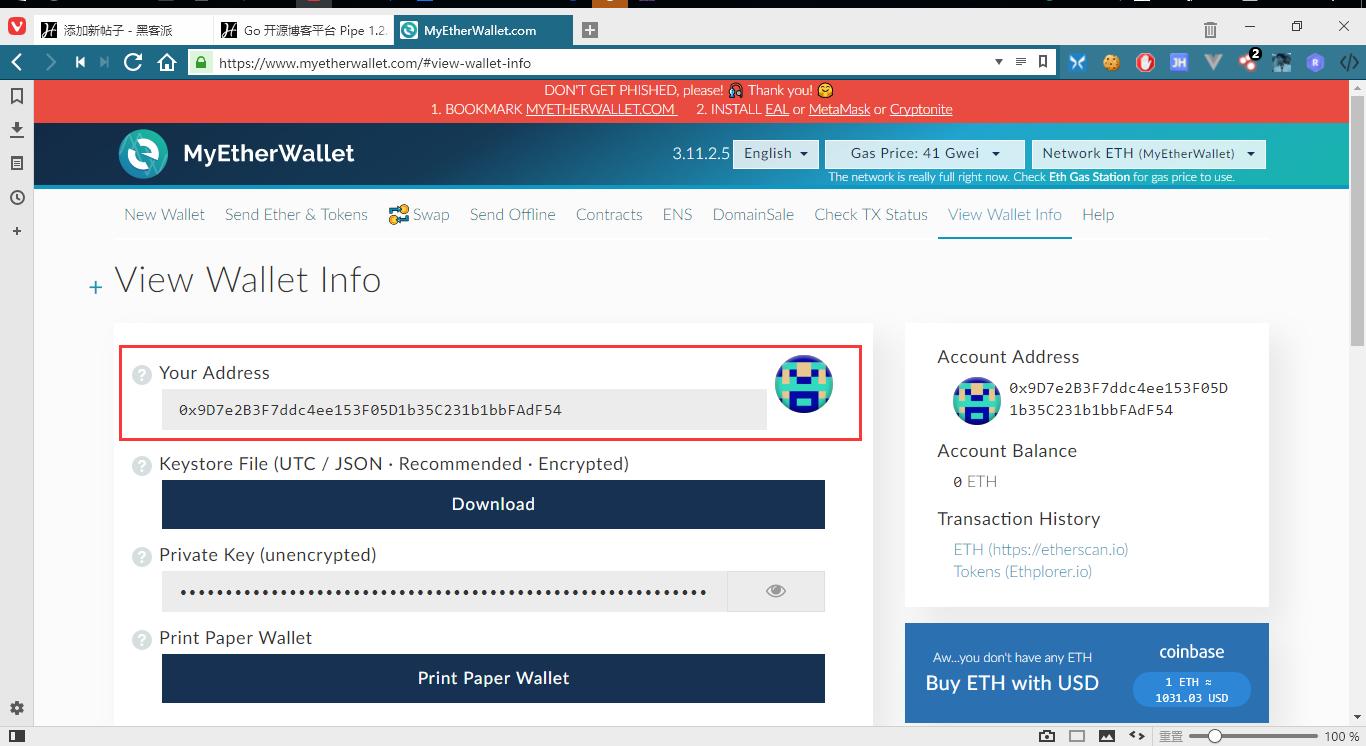Switch to the Go 开源博客平台 Pipe tab

click(303, 30)
